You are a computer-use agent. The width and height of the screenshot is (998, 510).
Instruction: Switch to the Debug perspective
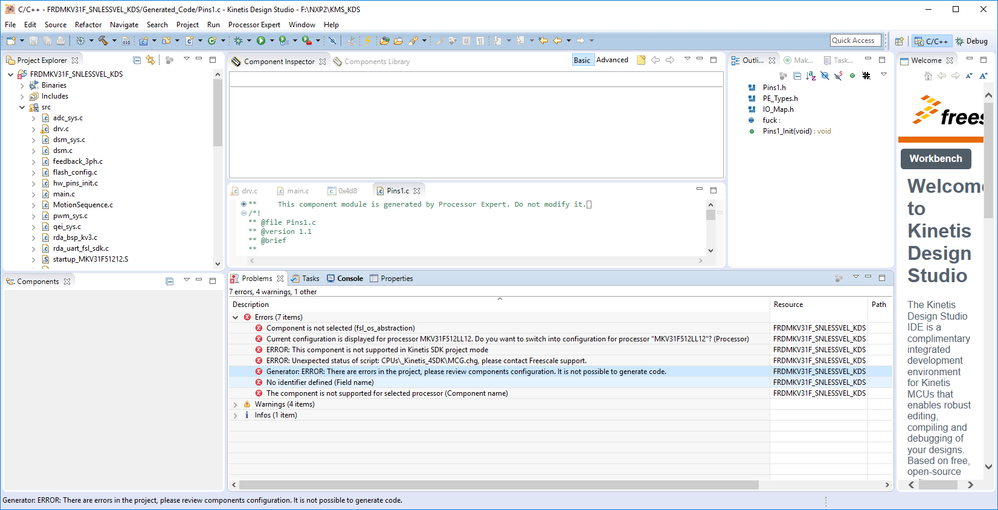pyautogui.click(x=971, y=41)
